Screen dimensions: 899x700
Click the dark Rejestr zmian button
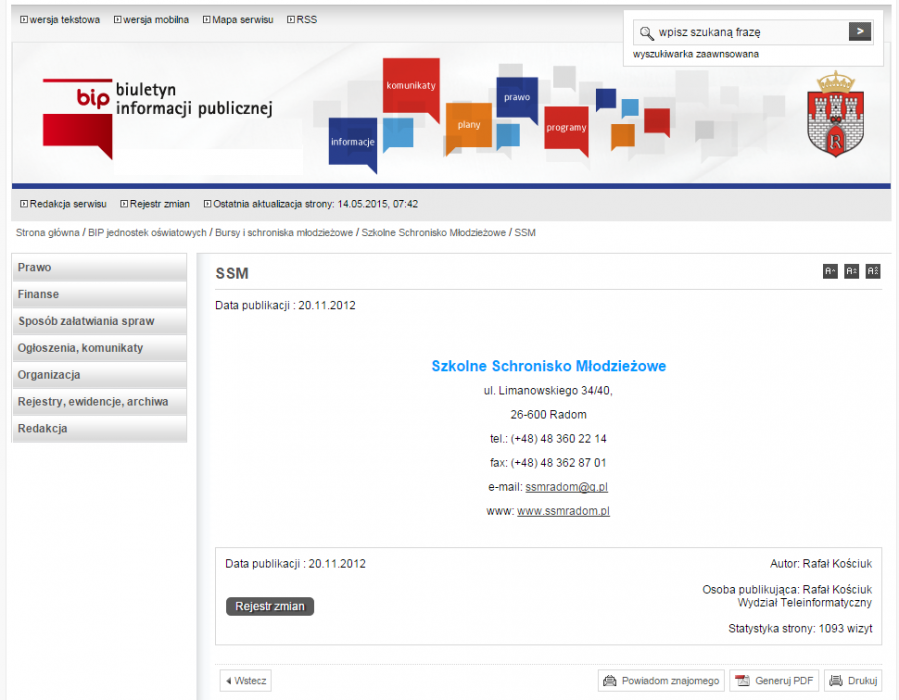[x=269, y=606]
